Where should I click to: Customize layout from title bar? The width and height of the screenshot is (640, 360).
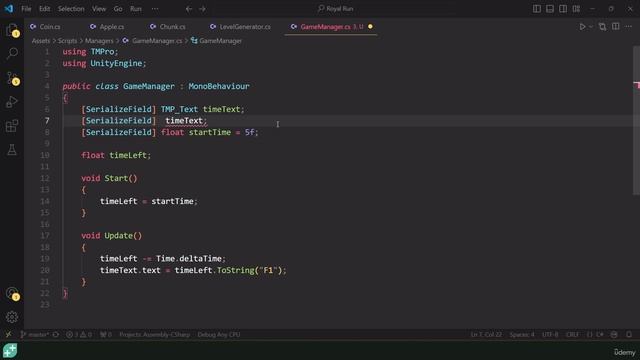tap(576, 9)
